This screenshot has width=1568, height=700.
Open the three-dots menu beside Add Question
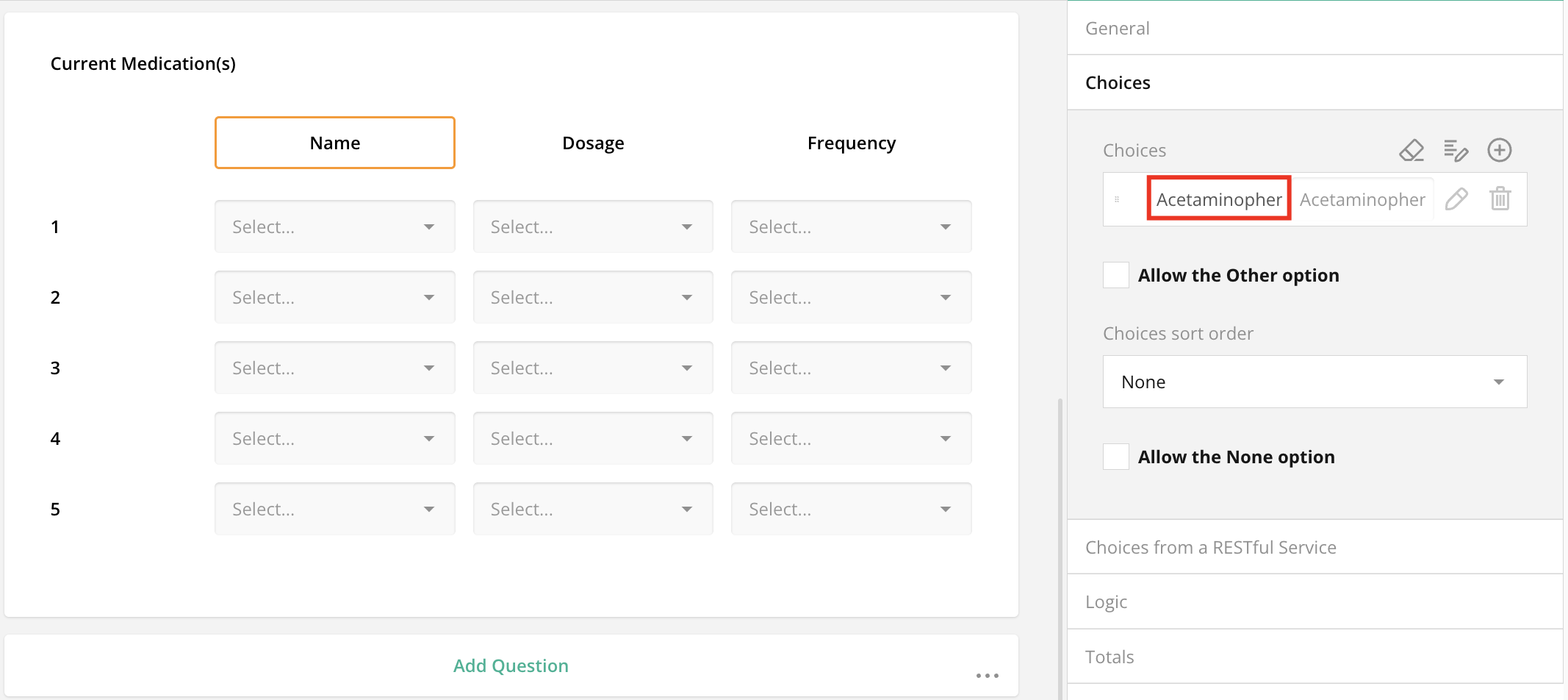[x=987, y=675]
